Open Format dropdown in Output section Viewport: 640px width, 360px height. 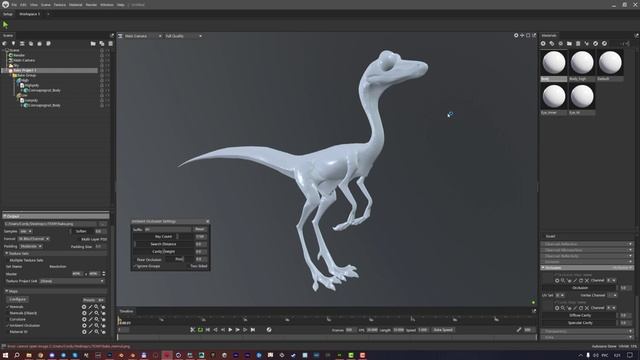(x=33, y=239)
